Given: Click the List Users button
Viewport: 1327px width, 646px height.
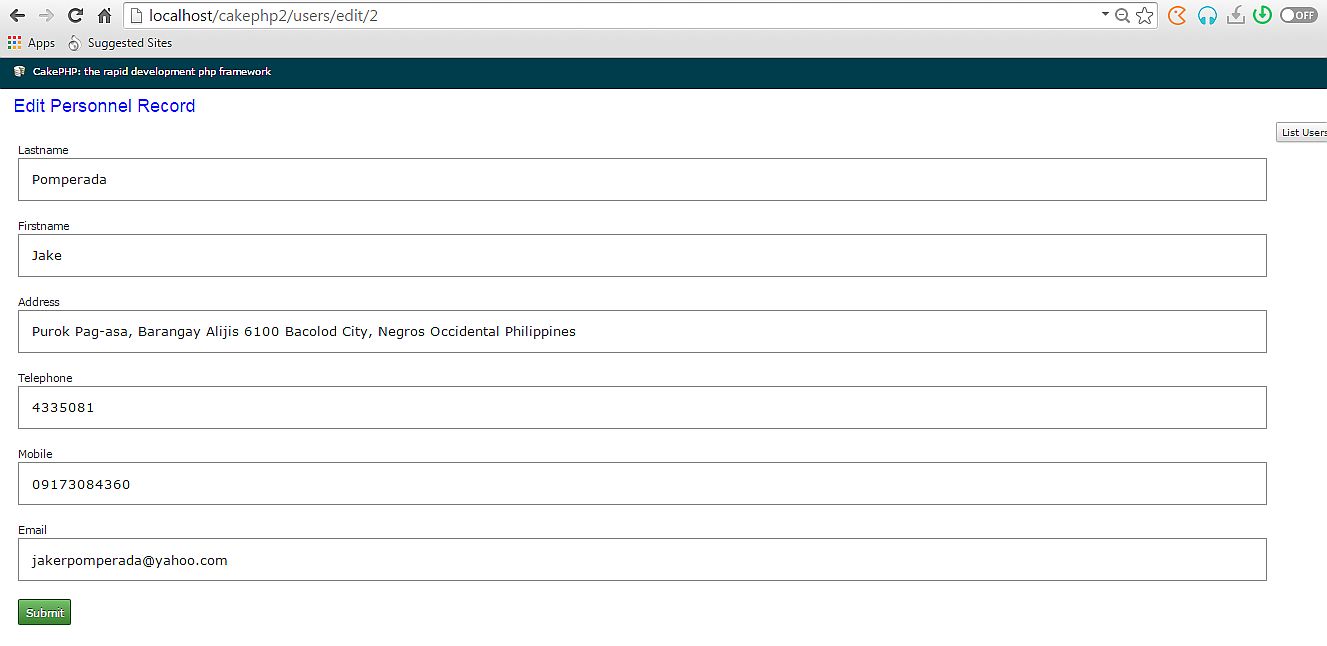Looking at the screenshot, I should tap(1302, 132).
